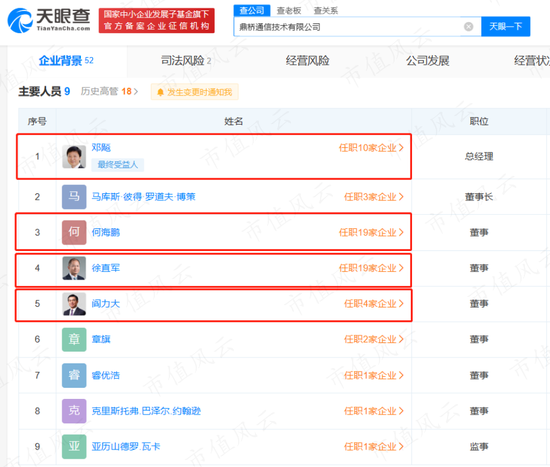Expand 任职10家企业 for 邓飚

pos(371,148)
